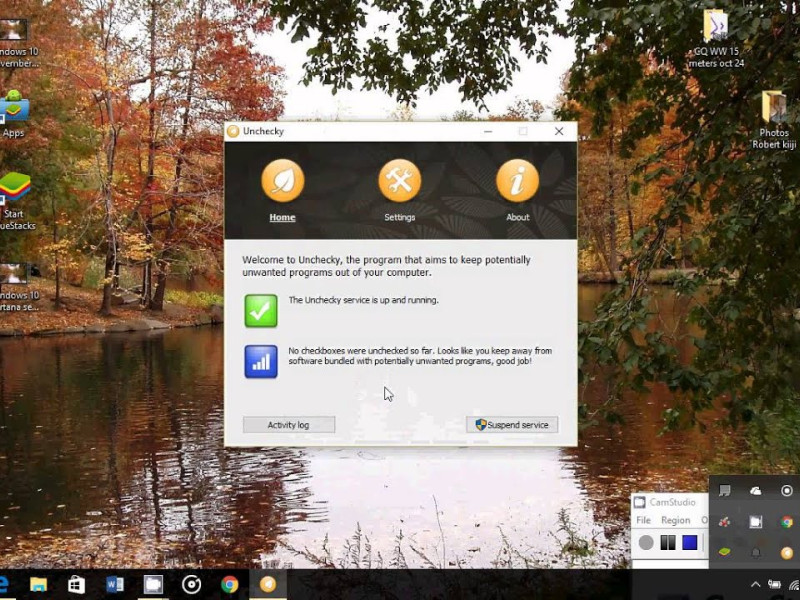Select the Unchecky taskbar button
This screenshot has height=600, width=800.
coord(268,585)
